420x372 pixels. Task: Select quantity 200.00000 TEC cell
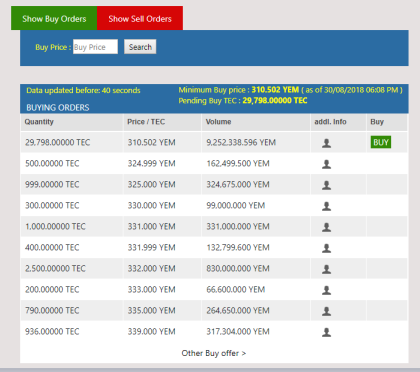72,289
